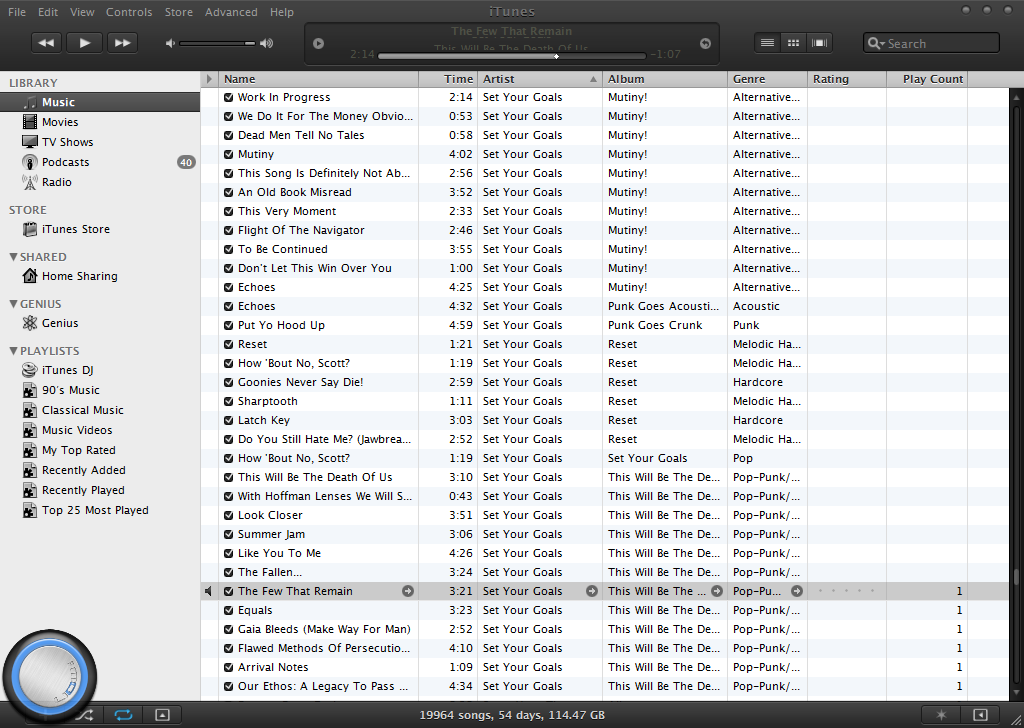Screen dimensions: 1024x728
Task: Reverse sort order via the Artist column header
Action: click(x=540, y=79)
